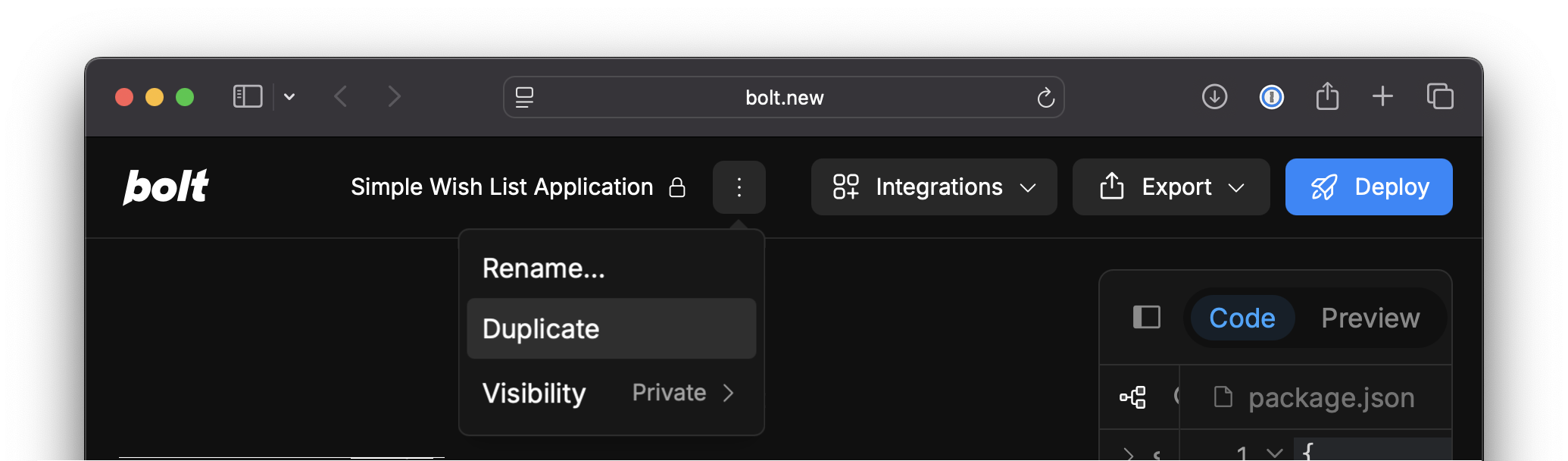Click the lock icon beside project title
This screenshot has height=461, width=1568.
677,187
